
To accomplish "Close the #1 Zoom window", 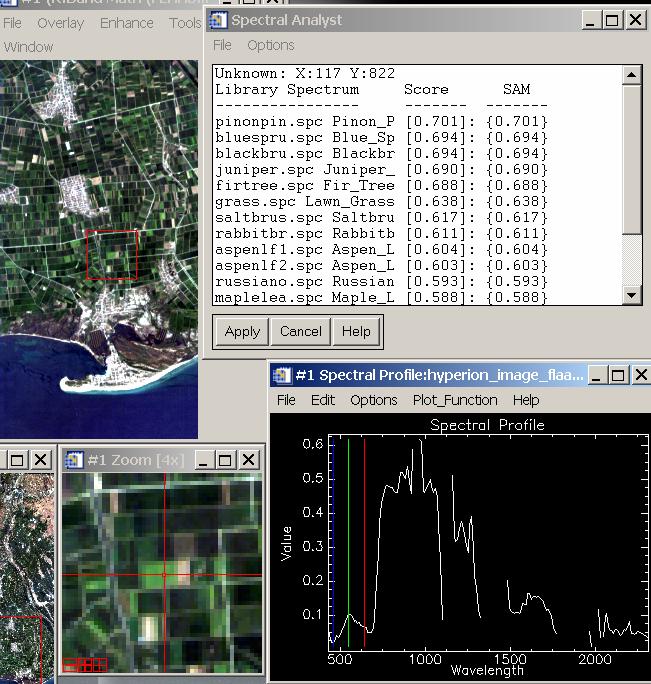I will click(248, 460).
